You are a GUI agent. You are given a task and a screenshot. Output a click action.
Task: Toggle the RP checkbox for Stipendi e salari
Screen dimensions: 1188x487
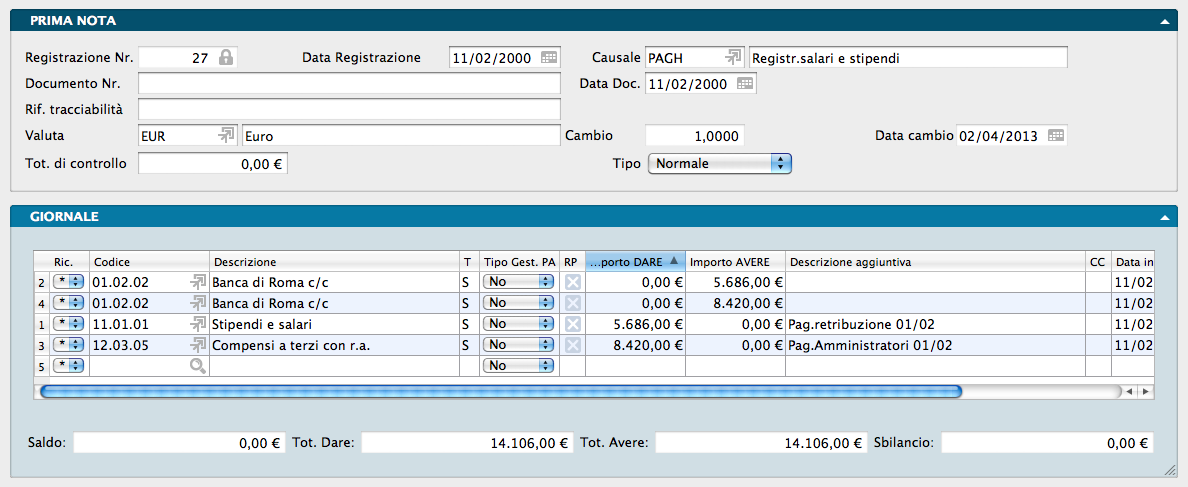572,324
